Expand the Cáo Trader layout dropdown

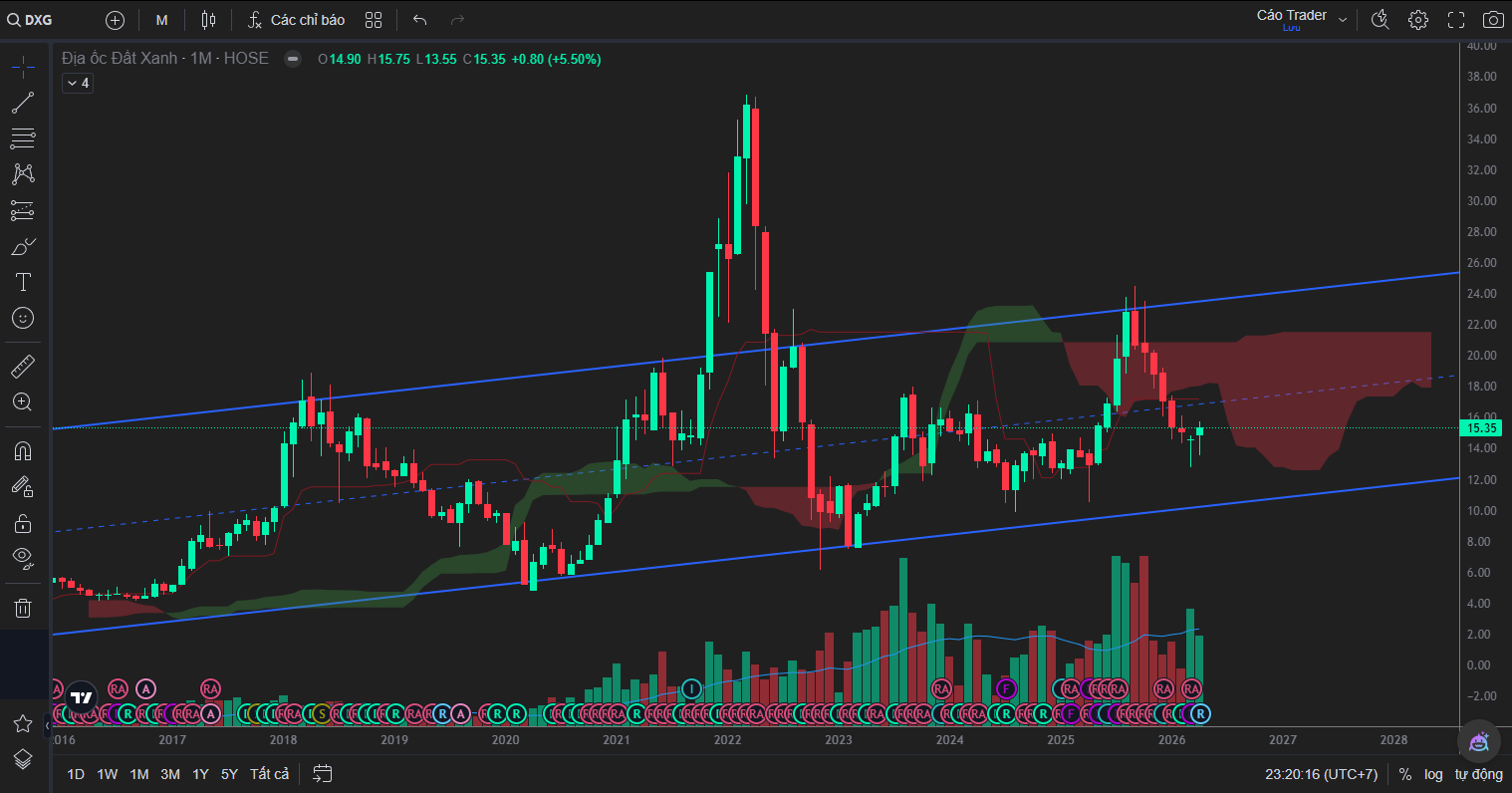(x=1343, y=20)
